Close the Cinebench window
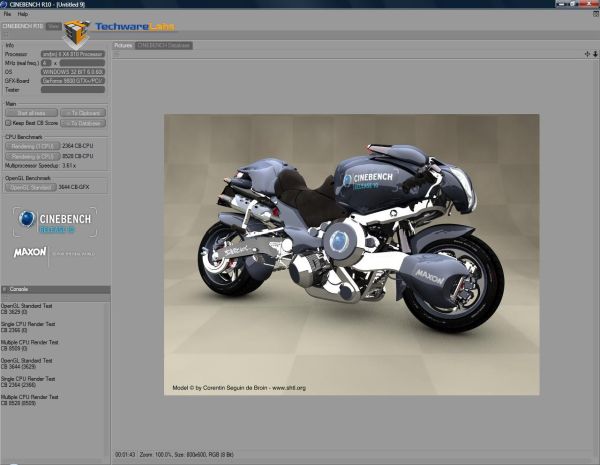The height and width of the screenshot is (465, 600). click(589, 3)
